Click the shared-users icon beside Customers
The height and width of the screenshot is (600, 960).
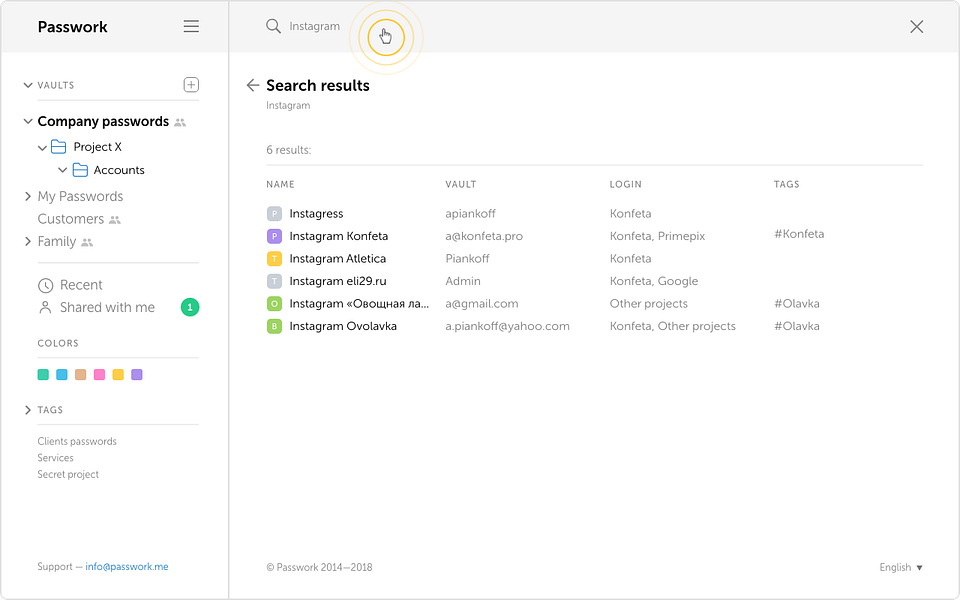tap(114, 220)
